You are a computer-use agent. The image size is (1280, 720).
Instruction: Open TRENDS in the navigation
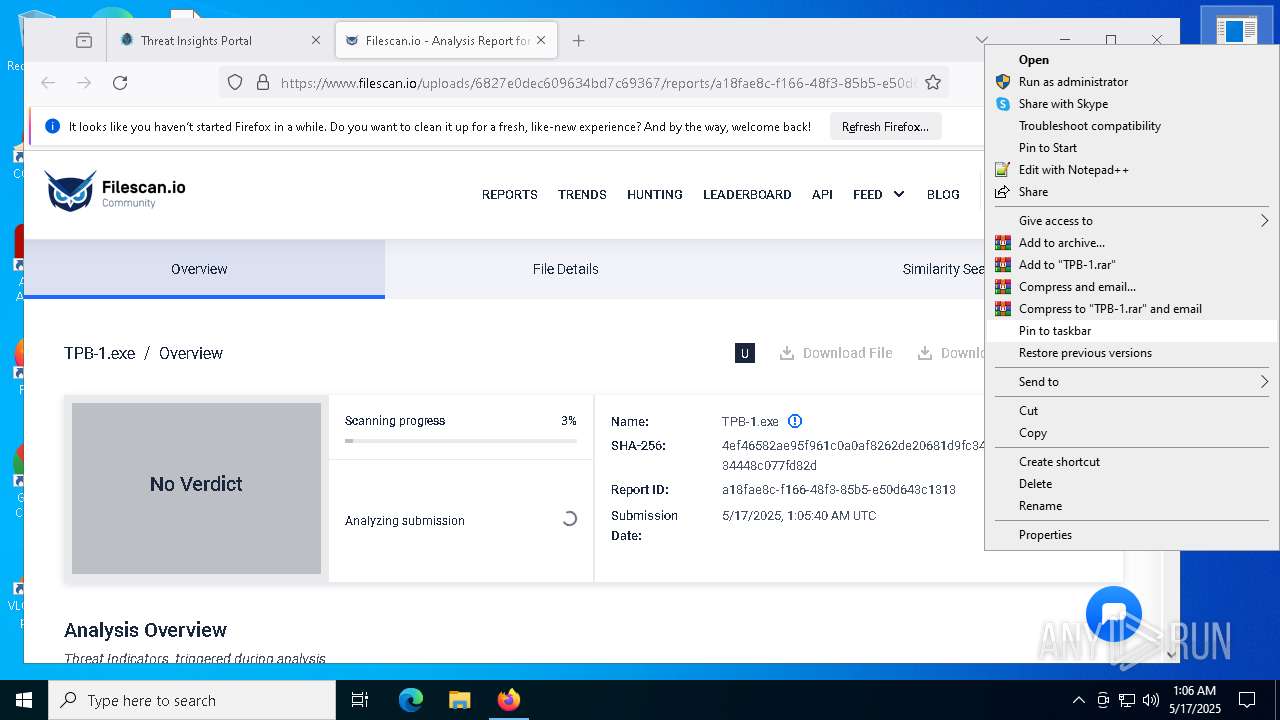[582, 194]
